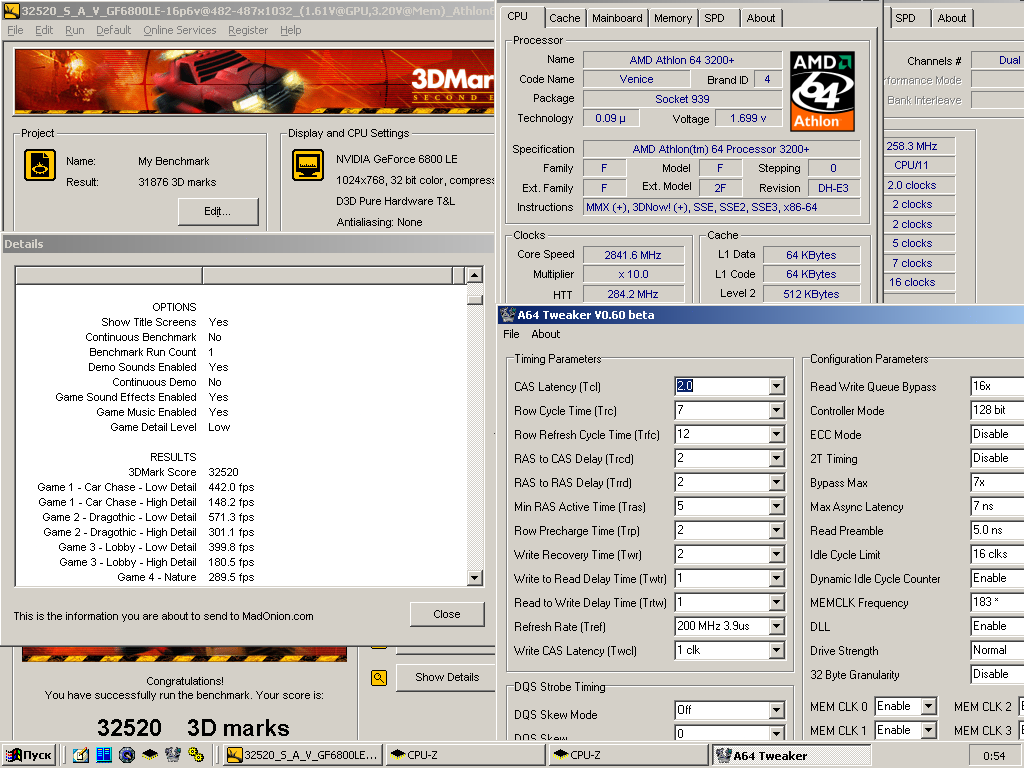Viewport: 1024px width, 768px height.
Task: Click the taskbar clock showing 0:54
Action: coord(994,756)
